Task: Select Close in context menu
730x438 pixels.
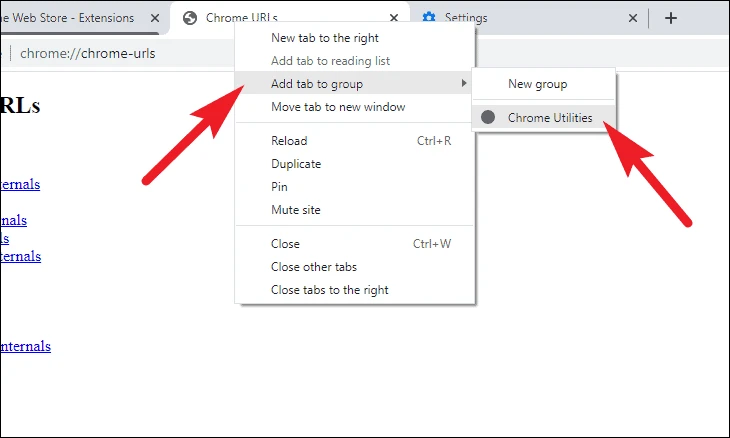Action: 355,243
